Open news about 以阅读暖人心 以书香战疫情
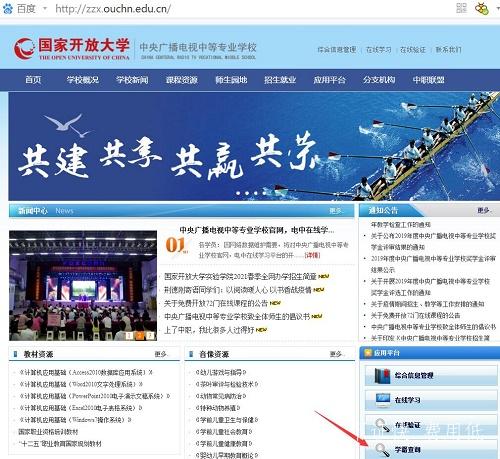 pyautogui.click(x=238, y=290)
